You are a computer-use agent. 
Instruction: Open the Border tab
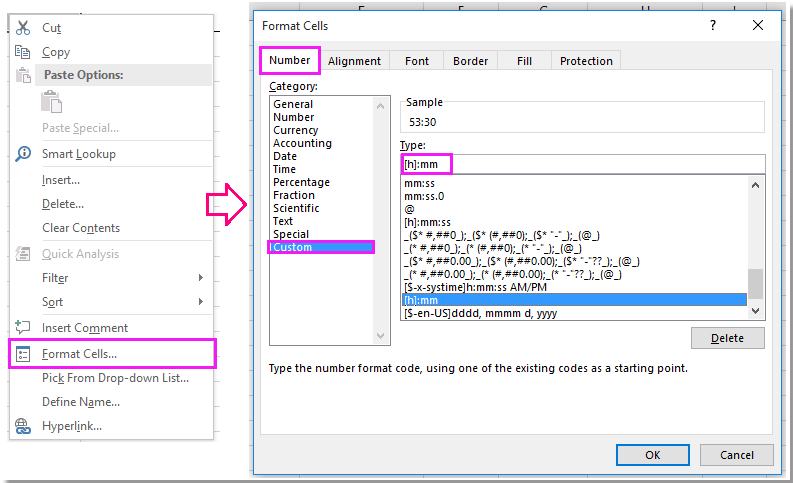[470, 61]
